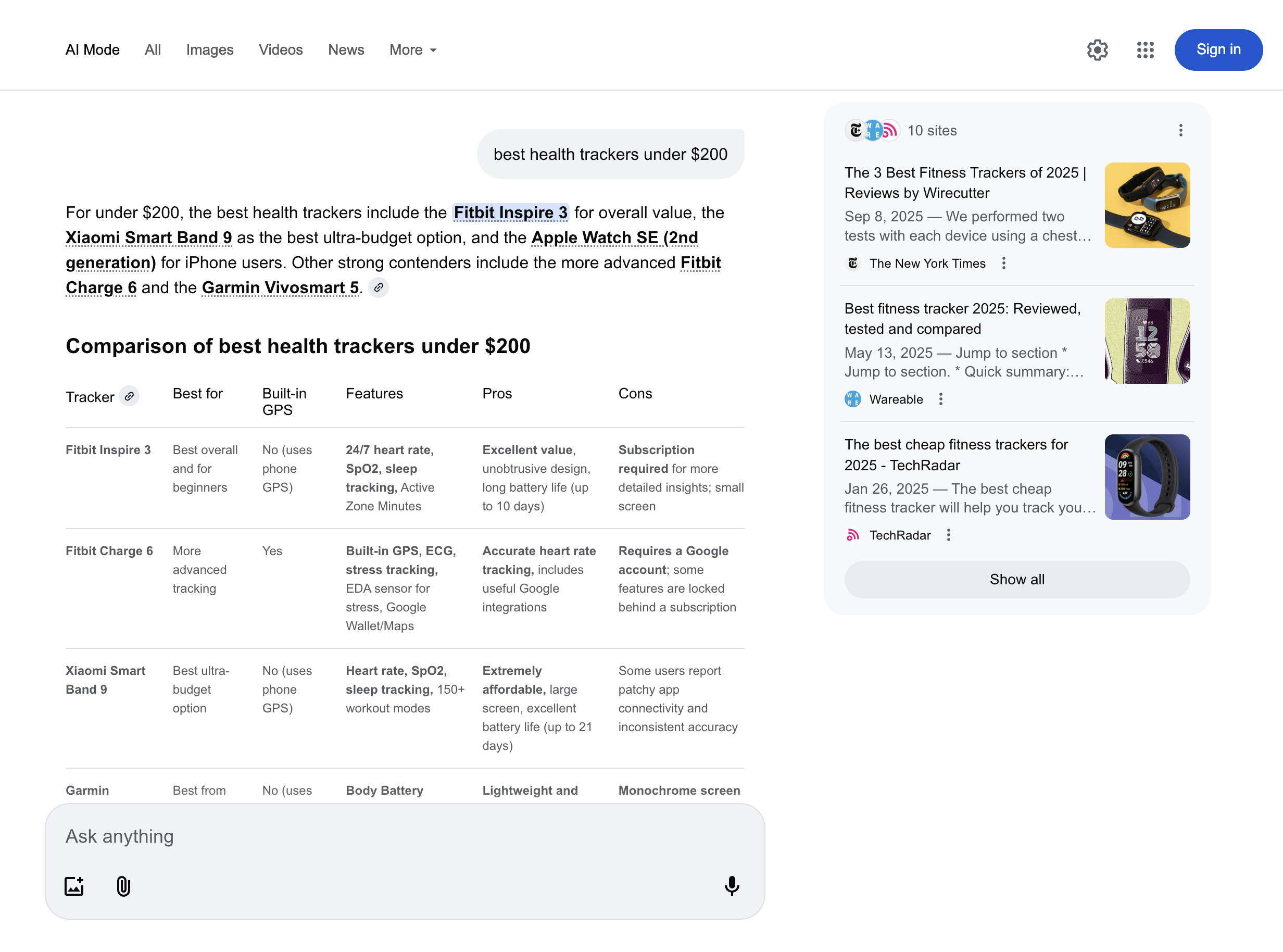Open options menu for Wareable source
The image size is (1283, 952).
point(941,399)
